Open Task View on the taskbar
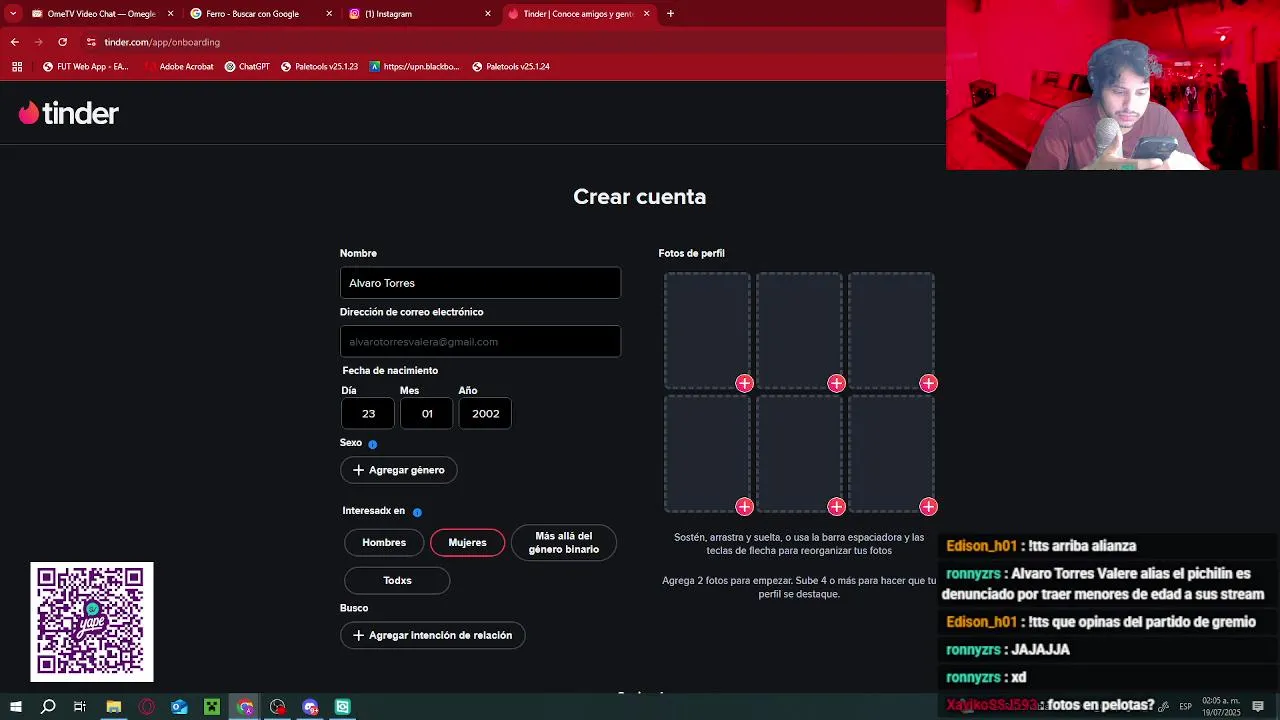The width and height of the screenshot is (1280, 720). [80, 707]
